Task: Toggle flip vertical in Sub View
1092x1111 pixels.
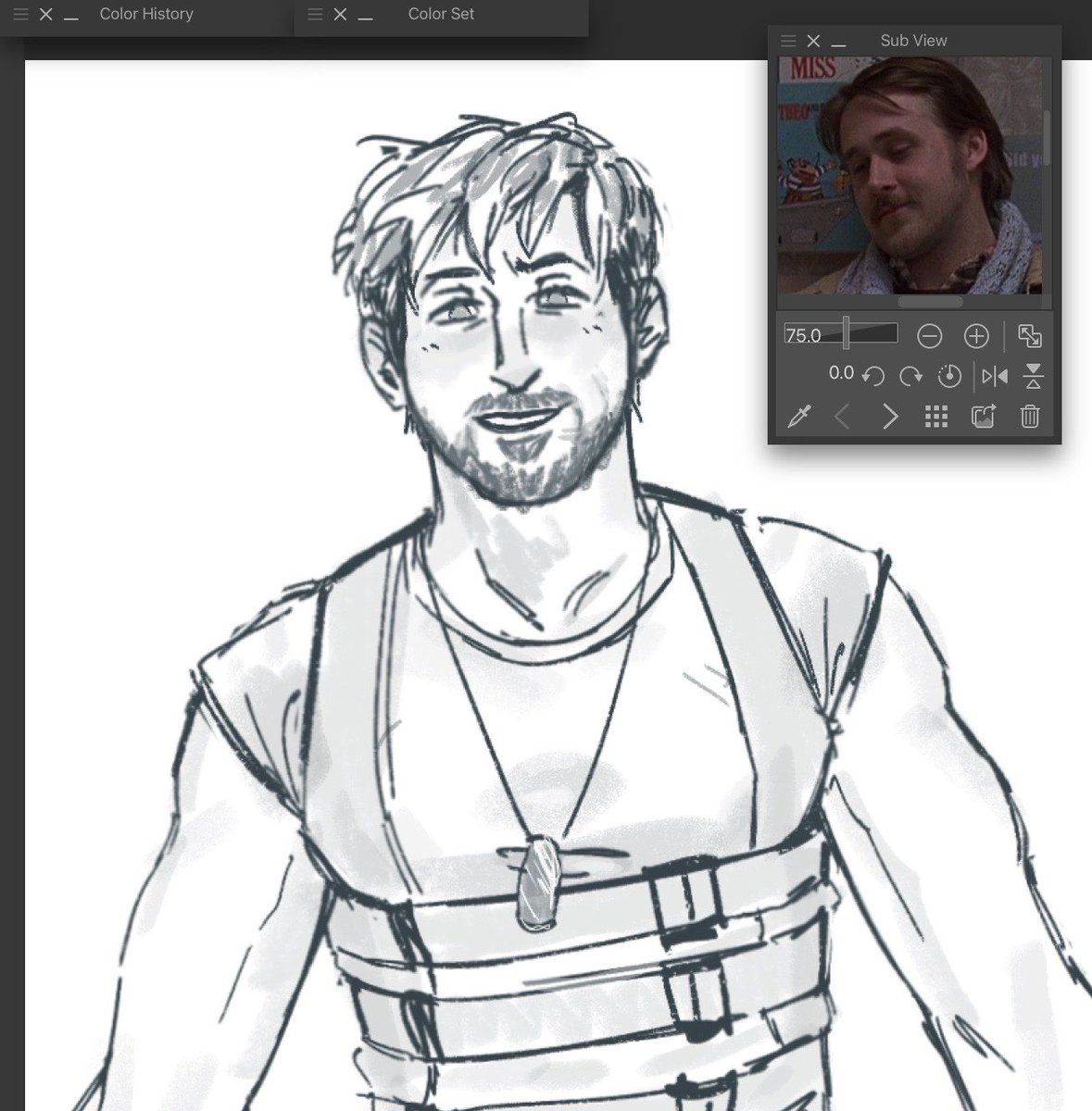Action: (x=1034, y=376)
